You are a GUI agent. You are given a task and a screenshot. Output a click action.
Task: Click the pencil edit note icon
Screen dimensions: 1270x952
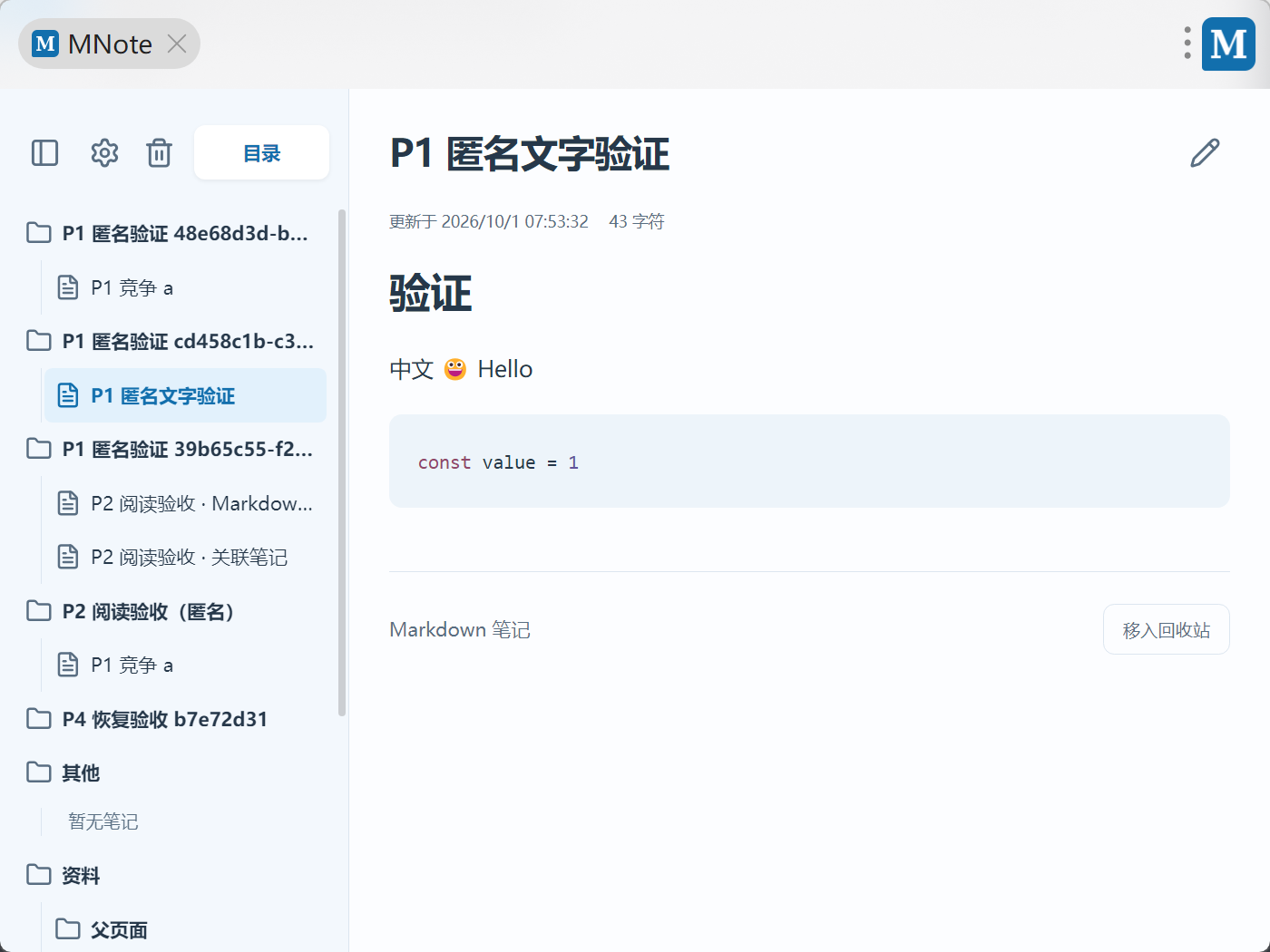(1205, 153)
